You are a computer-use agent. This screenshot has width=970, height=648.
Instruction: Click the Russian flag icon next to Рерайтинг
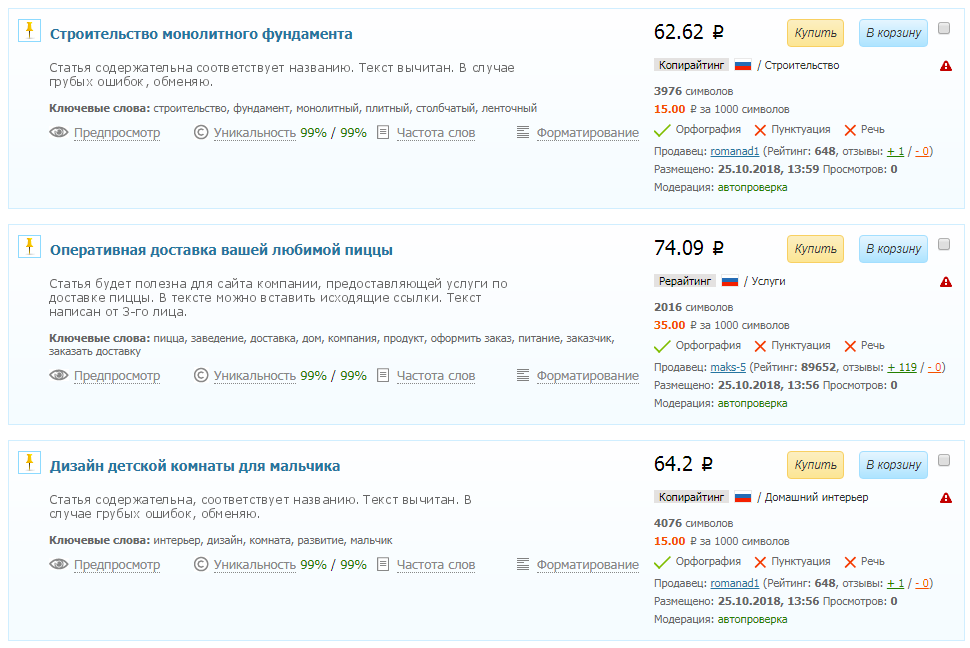click(x=730, y=281)
